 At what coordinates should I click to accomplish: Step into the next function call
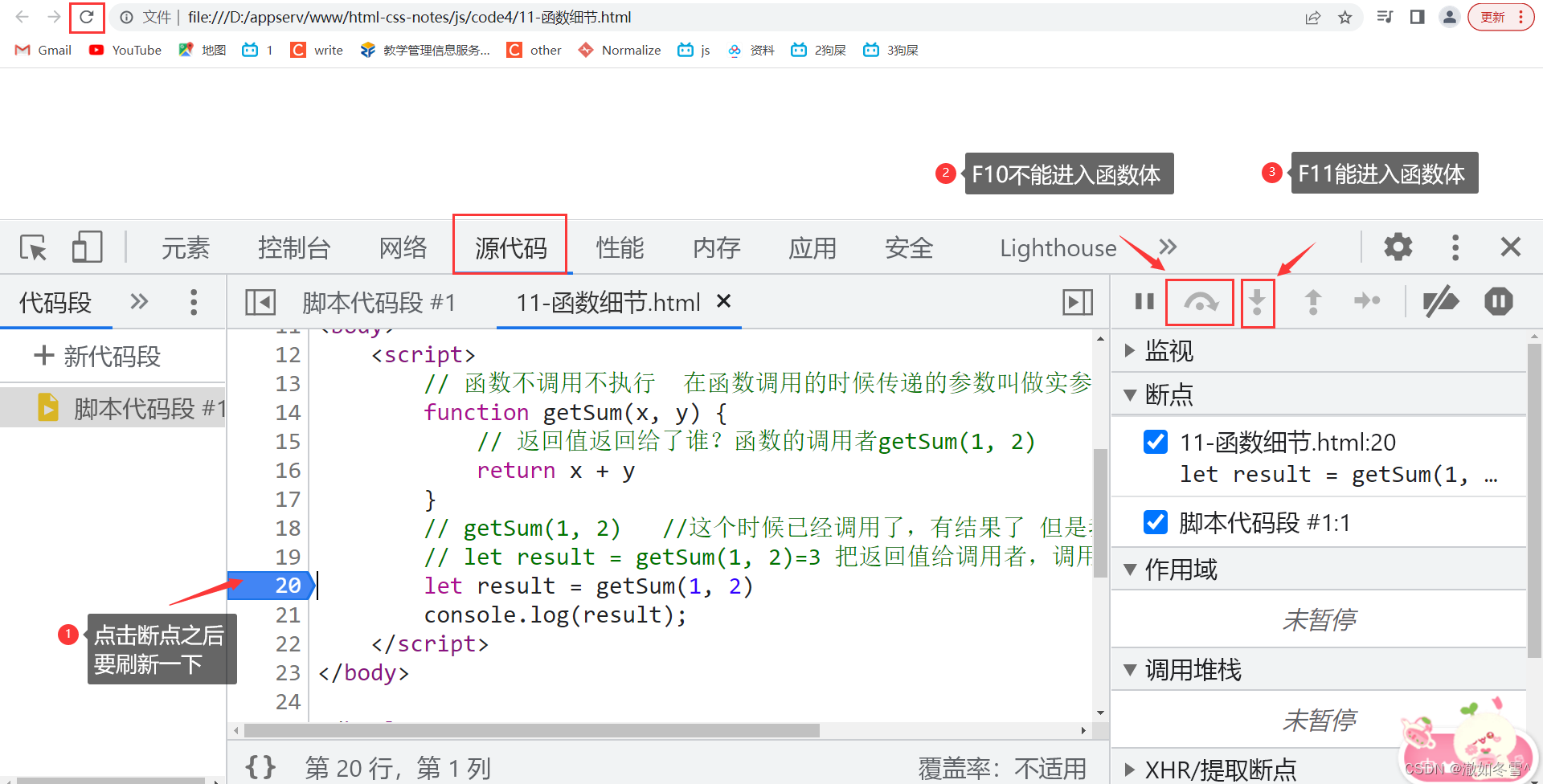(x=1258, y=302)
